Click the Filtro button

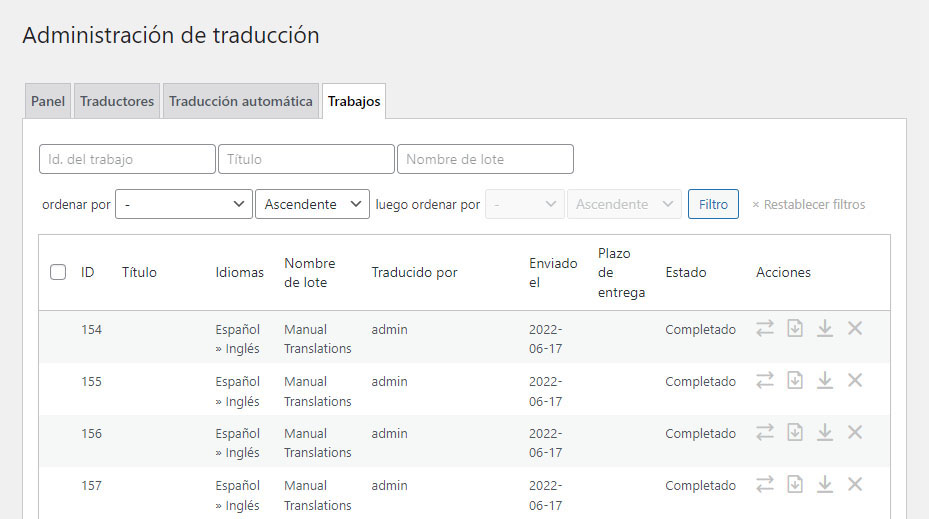[x=713, y=204]
